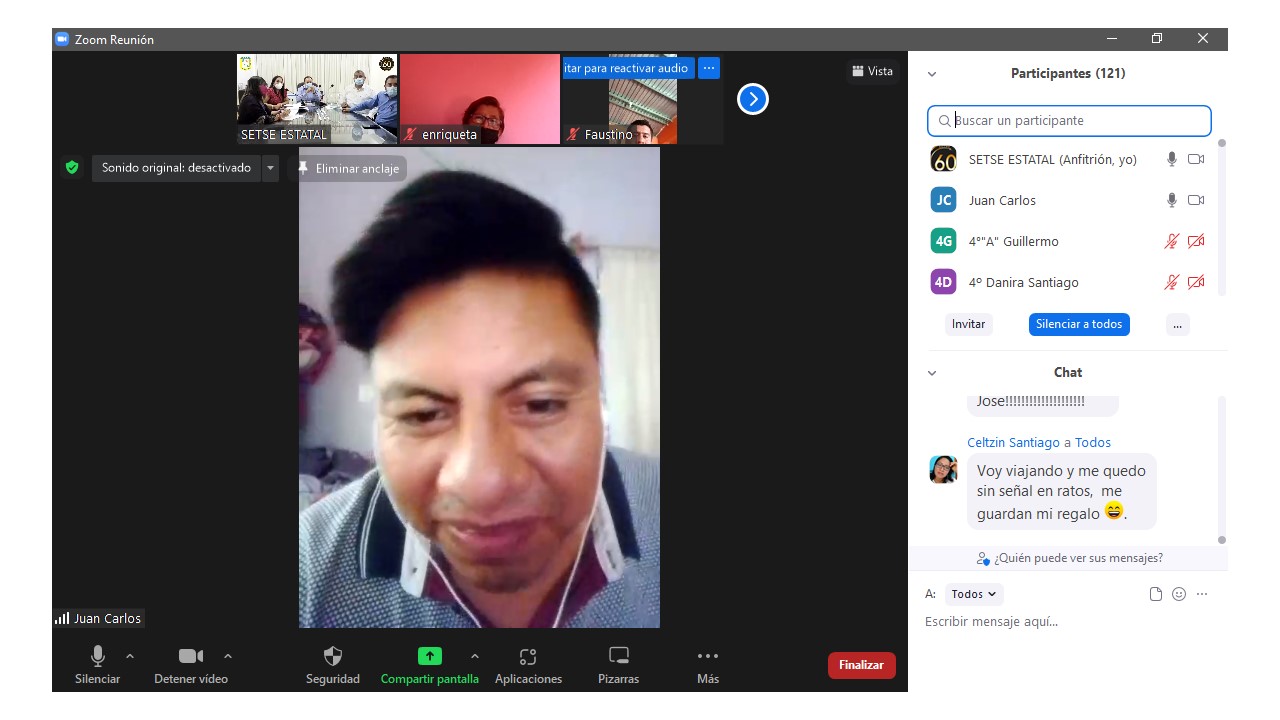Toggle Sonido original: desactivado button
This screenshot has width=1280, height=720.
click(176, 168)
